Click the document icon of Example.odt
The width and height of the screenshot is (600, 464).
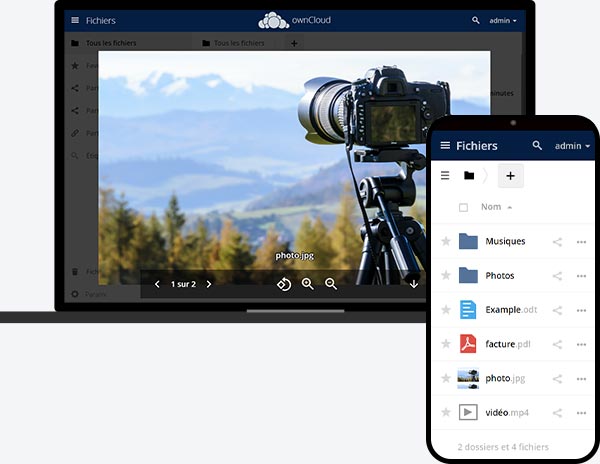pos(468,309)
